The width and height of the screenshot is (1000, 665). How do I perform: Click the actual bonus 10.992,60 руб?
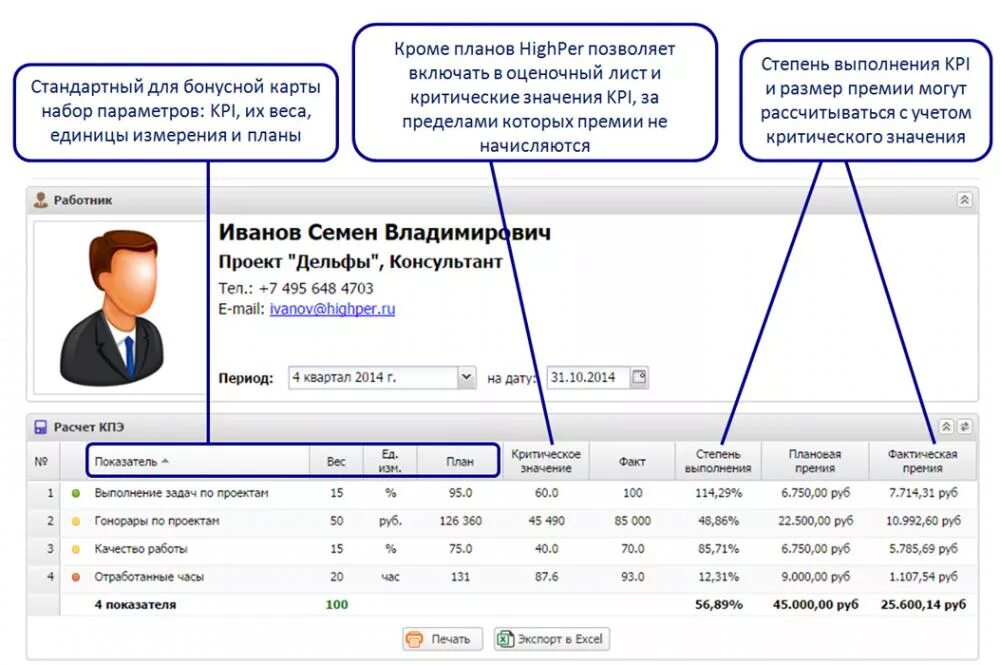923,521
